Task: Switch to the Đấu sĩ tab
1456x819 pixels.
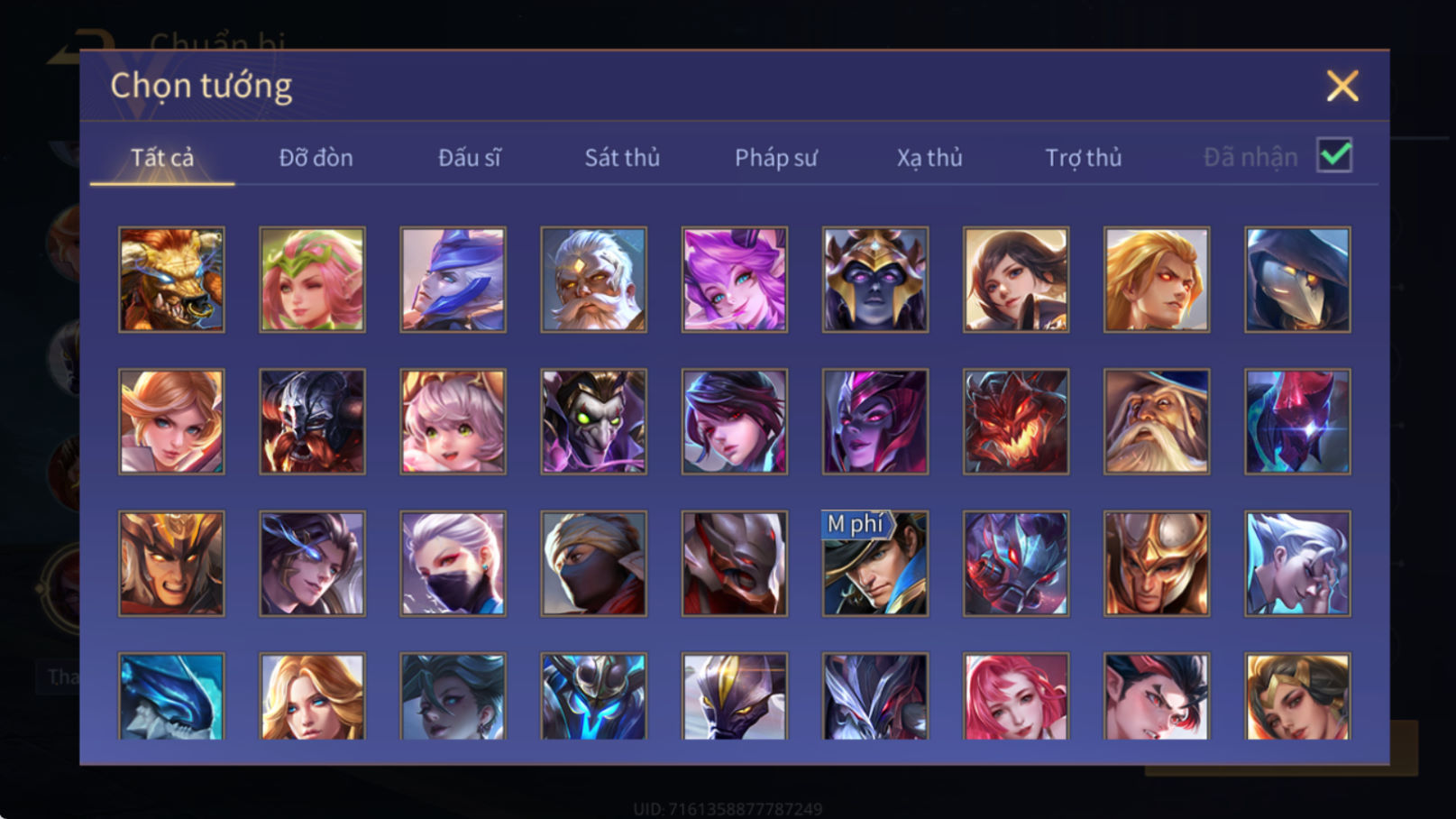Action: [469, 158]
